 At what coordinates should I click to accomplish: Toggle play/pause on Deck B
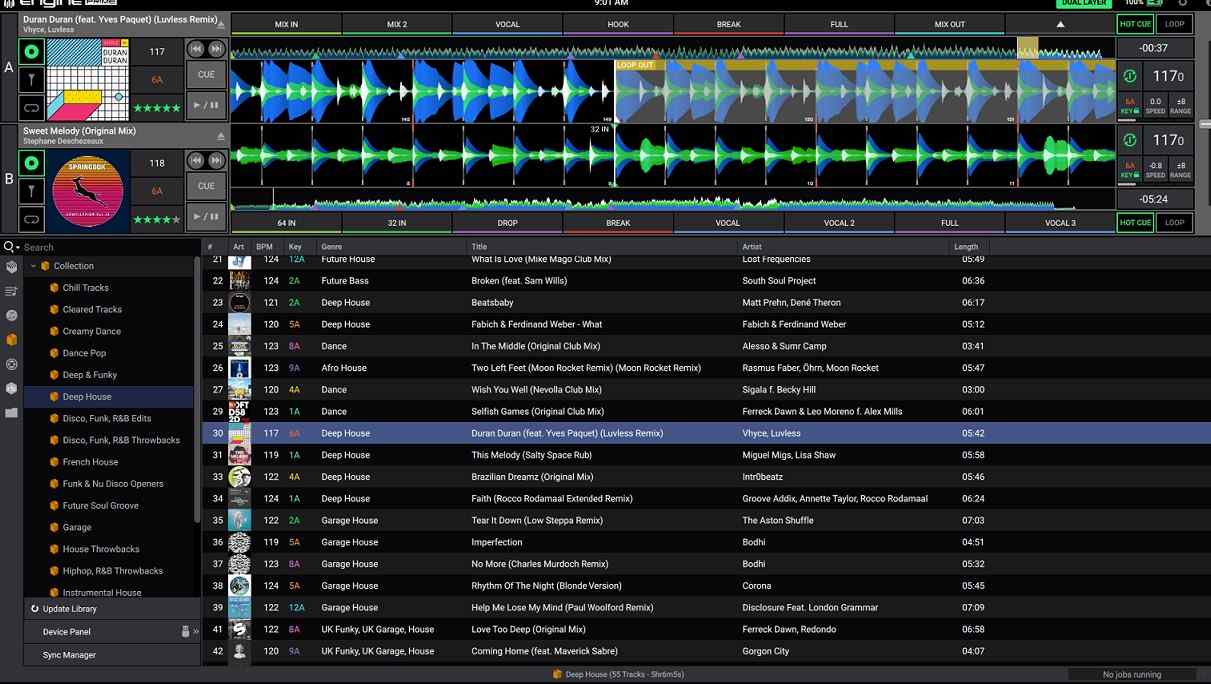point(206,216)
